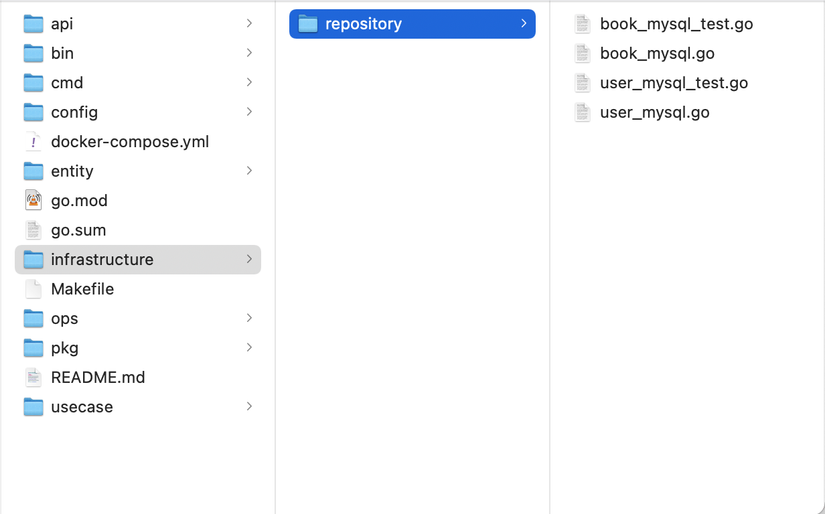Expand the usecase folder chevron
825x514 pixels.
coord(249,407)
